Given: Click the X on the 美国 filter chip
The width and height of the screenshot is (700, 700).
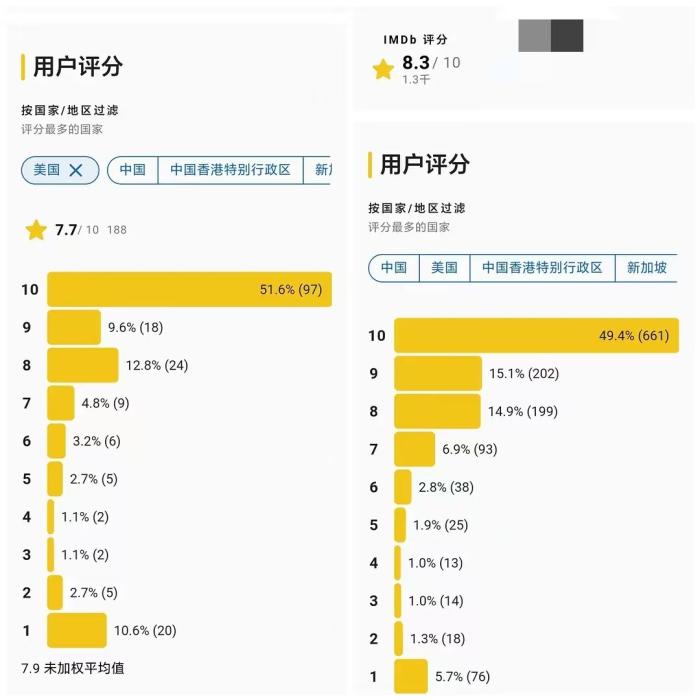Looking at the screenshot, I should pyautogui.click(x=76, y=170).
